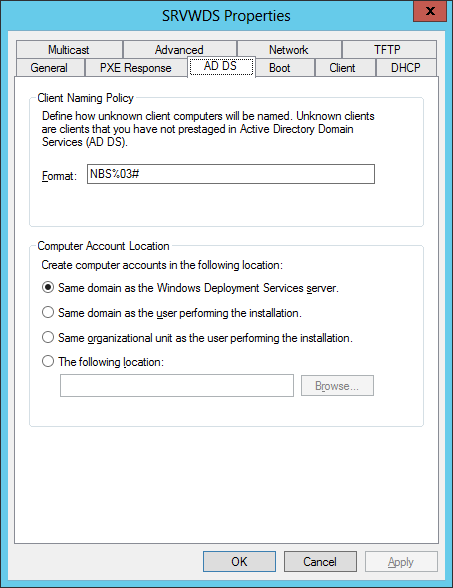Switch to the Multicast tab
Screen dimensions: 453x588
[x=69, y=50]
